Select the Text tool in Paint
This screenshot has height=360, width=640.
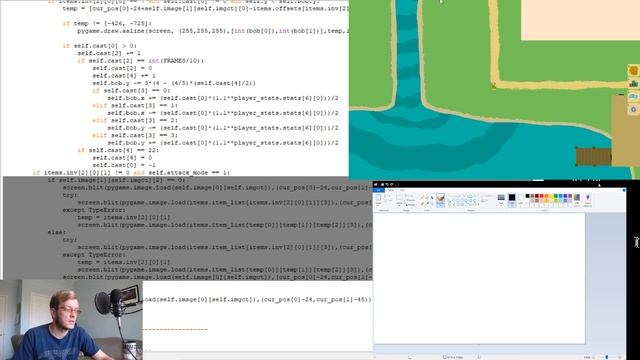point(432,197)
